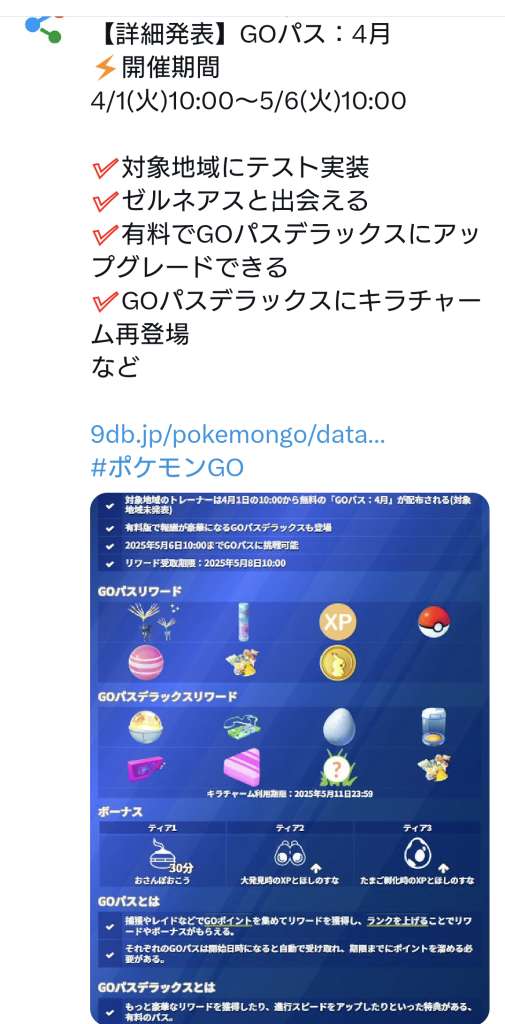Click the 【詳細発表】GOパス：4月 tweet text

pyautogui.click(x=240, y=33)
